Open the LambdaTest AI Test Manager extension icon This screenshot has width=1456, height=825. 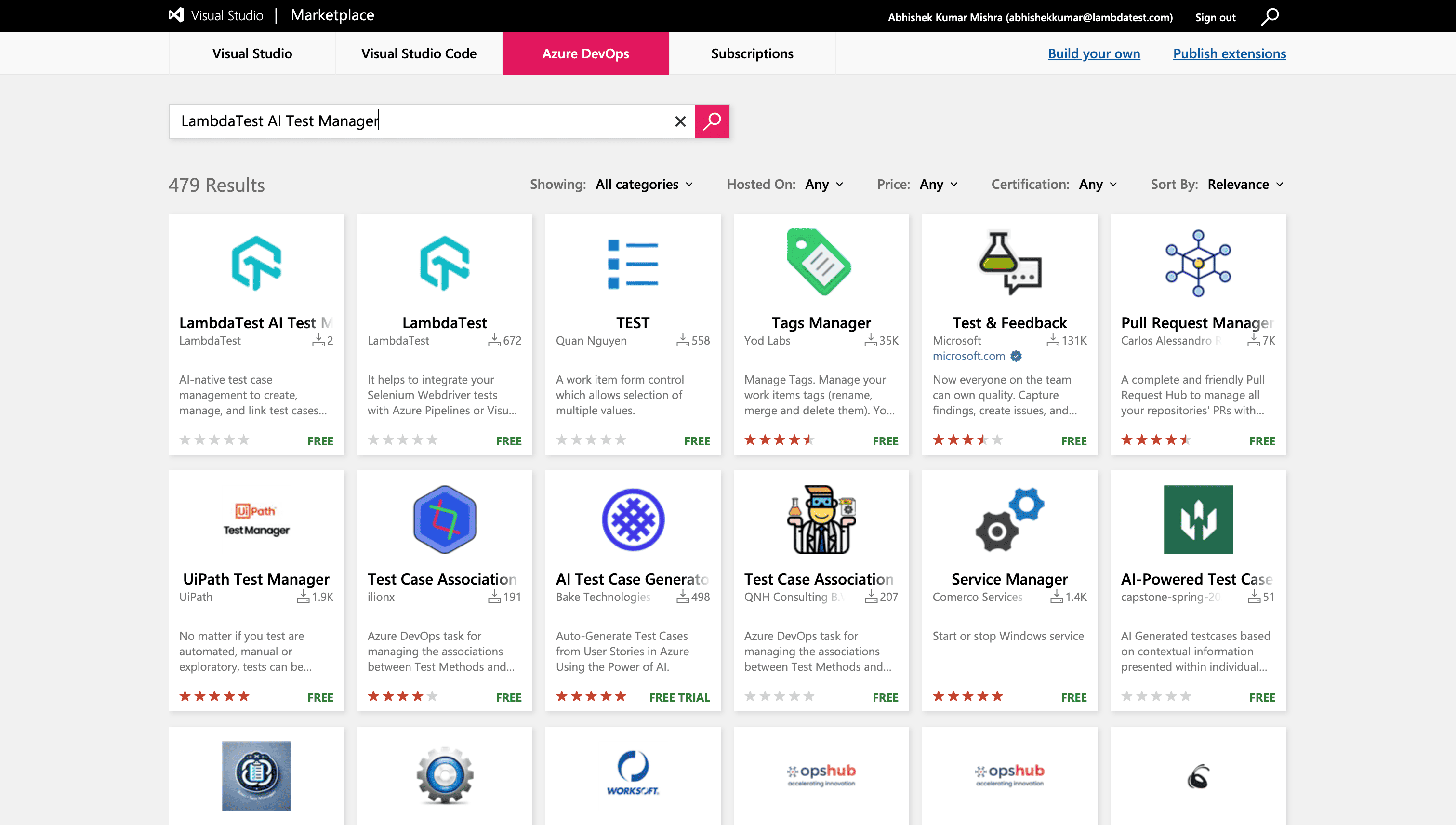click(x=256, y=262)
